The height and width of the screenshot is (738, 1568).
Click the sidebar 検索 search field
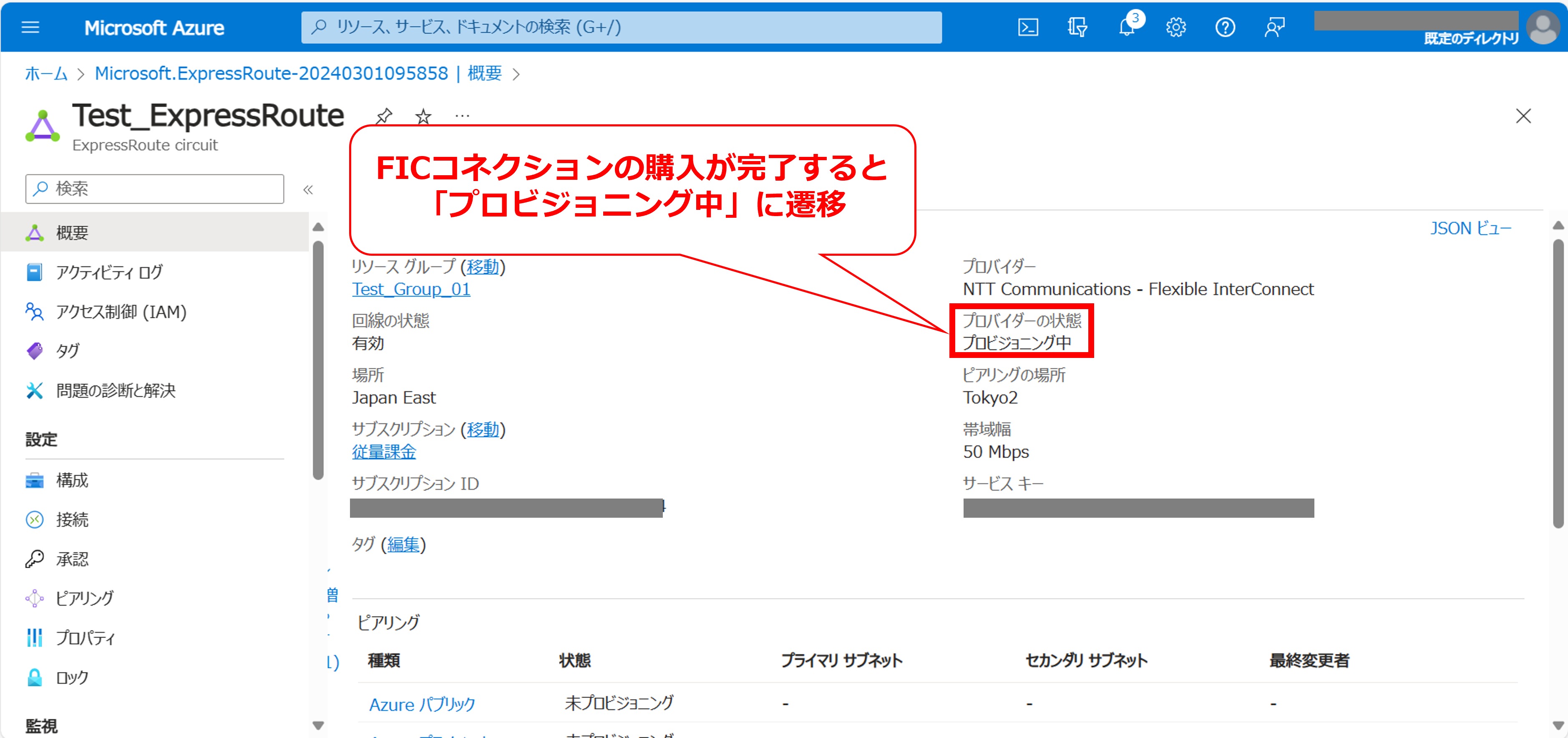pos(155,189)
